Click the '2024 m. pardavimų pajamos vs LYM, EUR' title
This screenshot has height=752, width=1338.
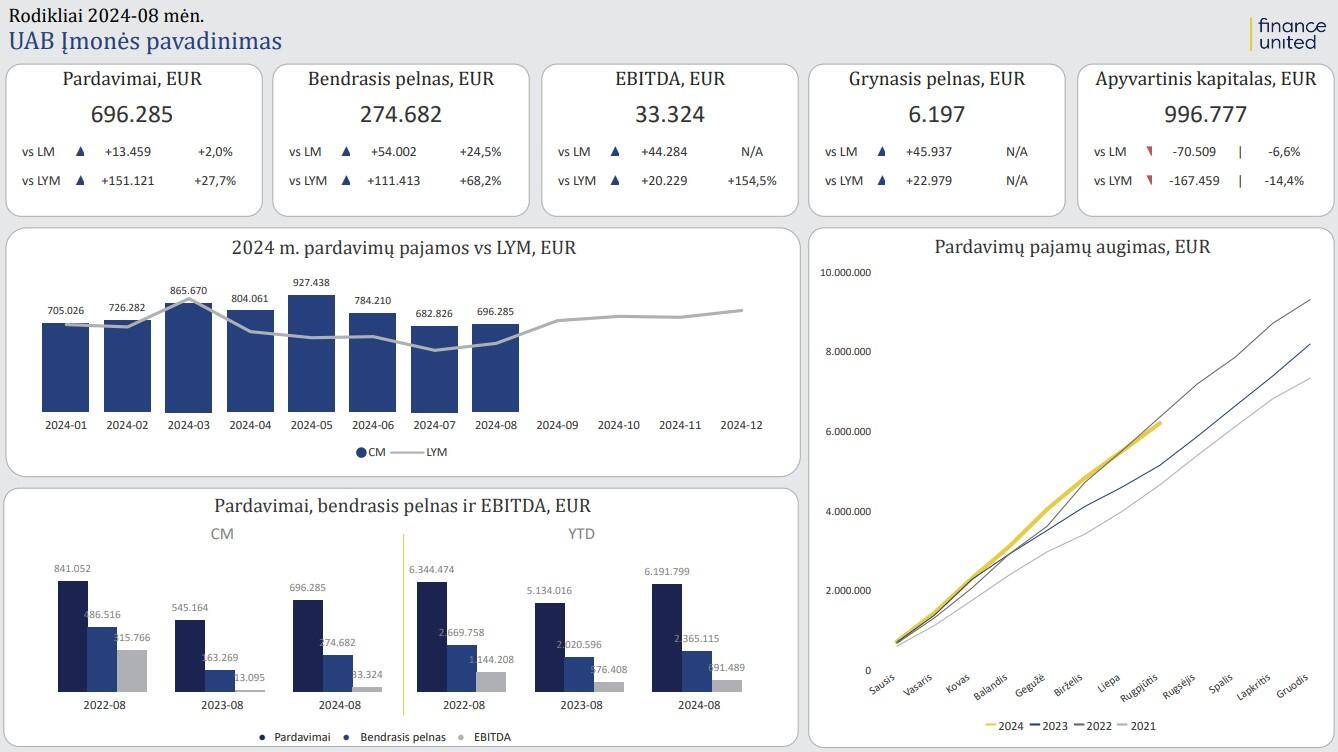(404, 247)
